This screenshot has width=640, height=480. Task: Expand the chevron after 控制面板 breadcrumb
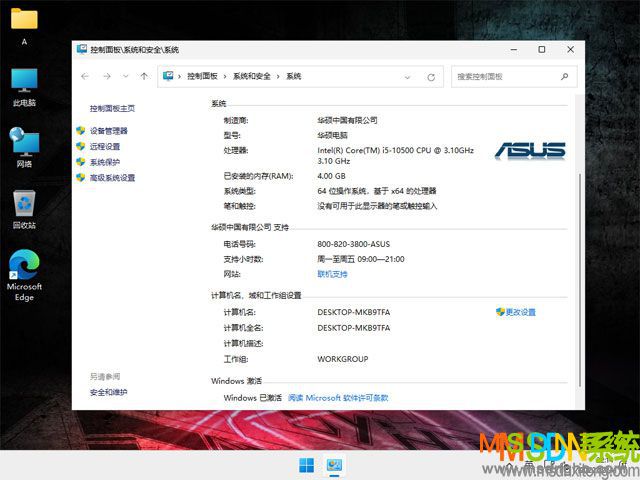(225, 77)
